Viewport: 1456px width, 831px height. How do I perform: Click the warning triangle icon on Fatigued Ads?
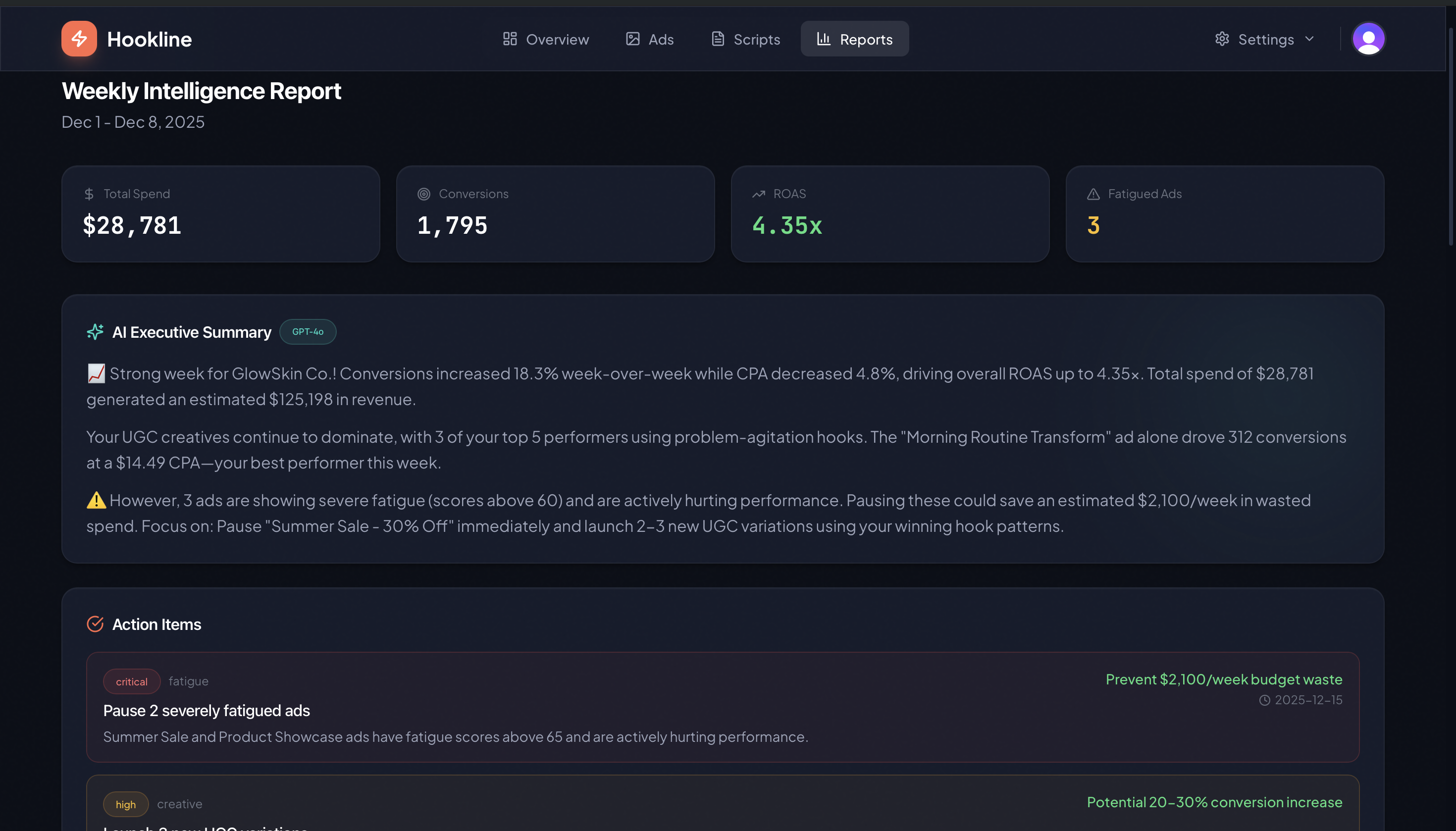1092,194
